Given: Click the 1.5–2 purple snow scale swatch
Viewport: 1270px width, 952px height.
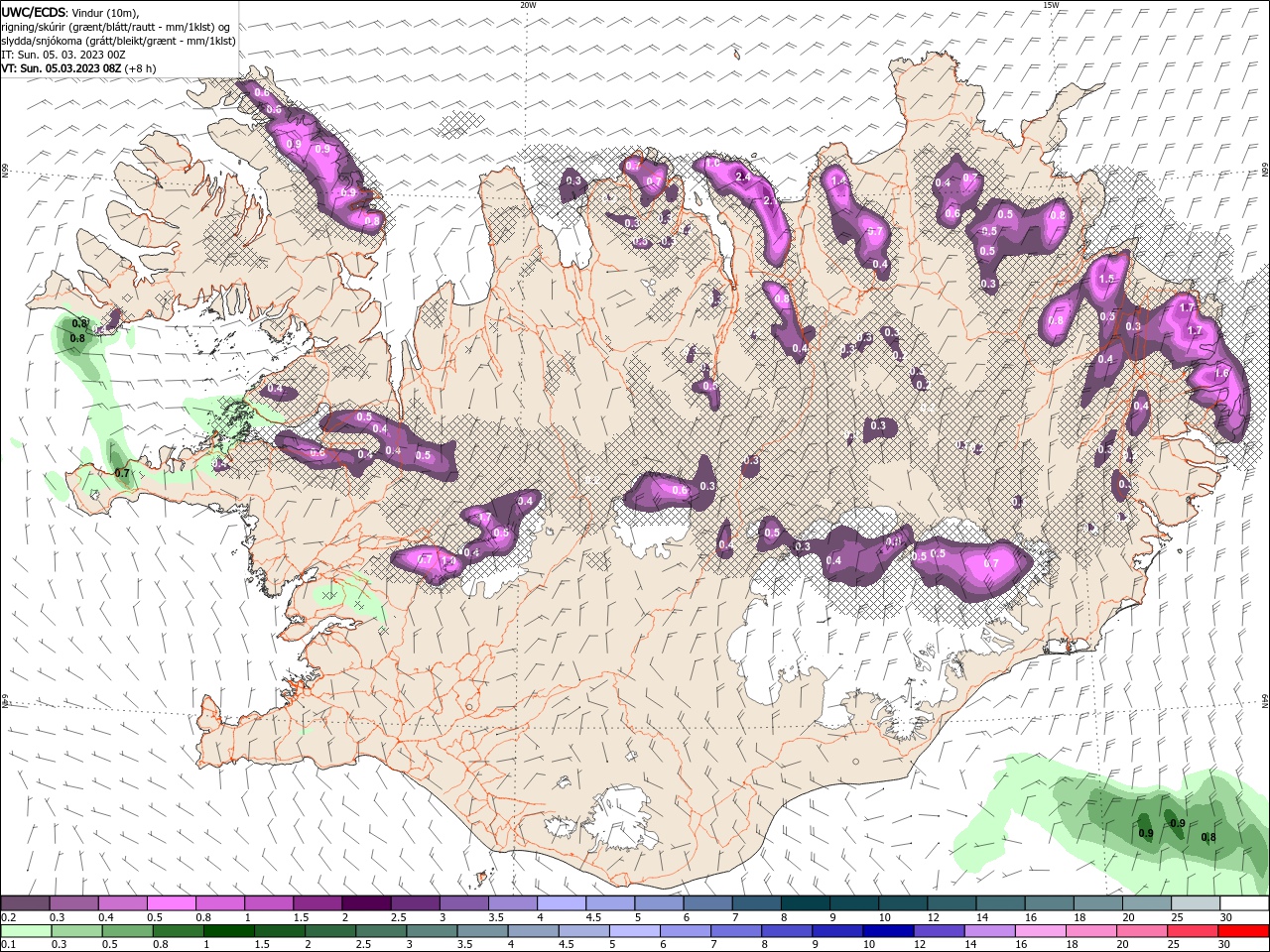Looking at the screenshot, I should [317, 903].
